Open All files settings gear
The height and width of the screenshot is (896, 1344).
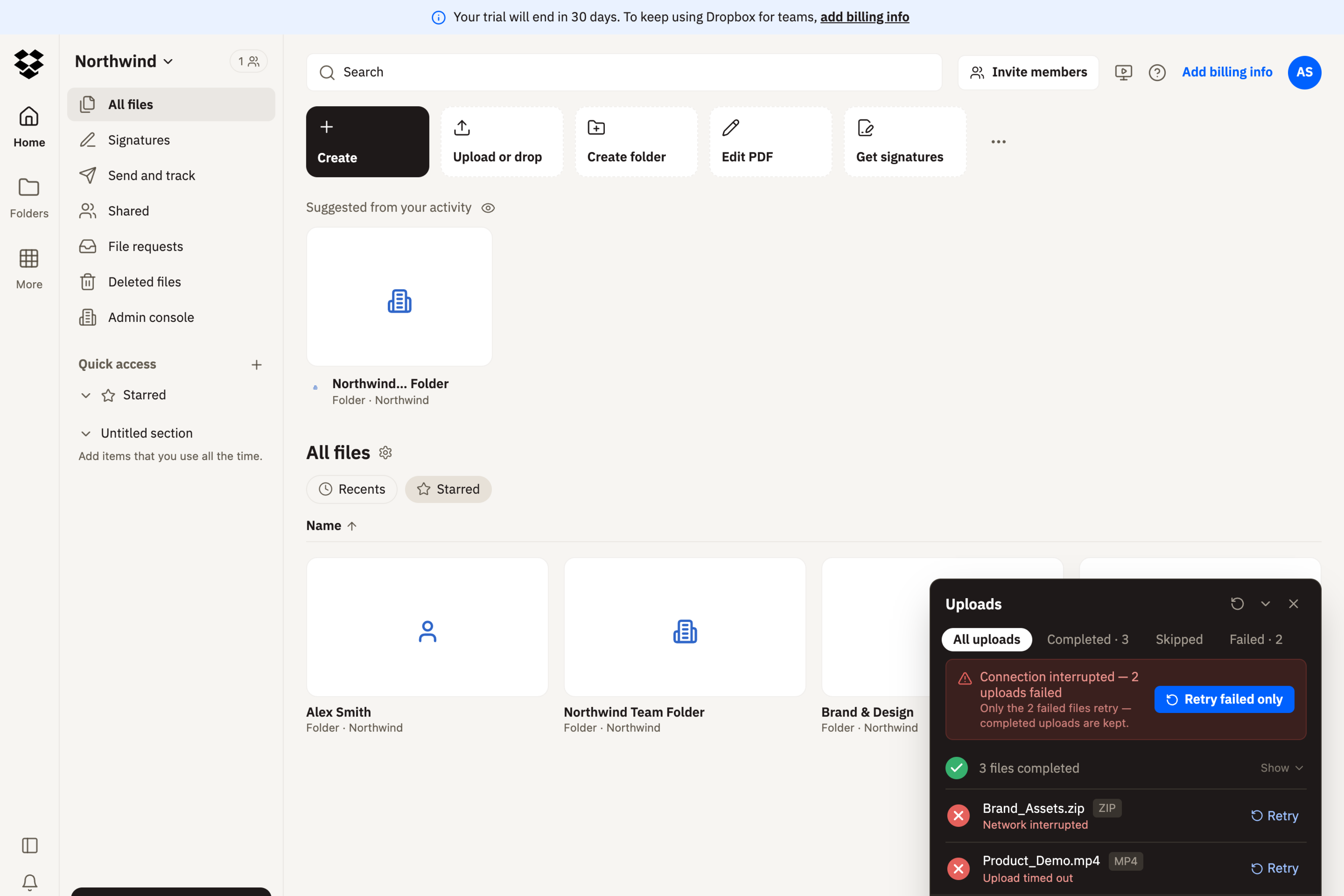coord(386,452)
